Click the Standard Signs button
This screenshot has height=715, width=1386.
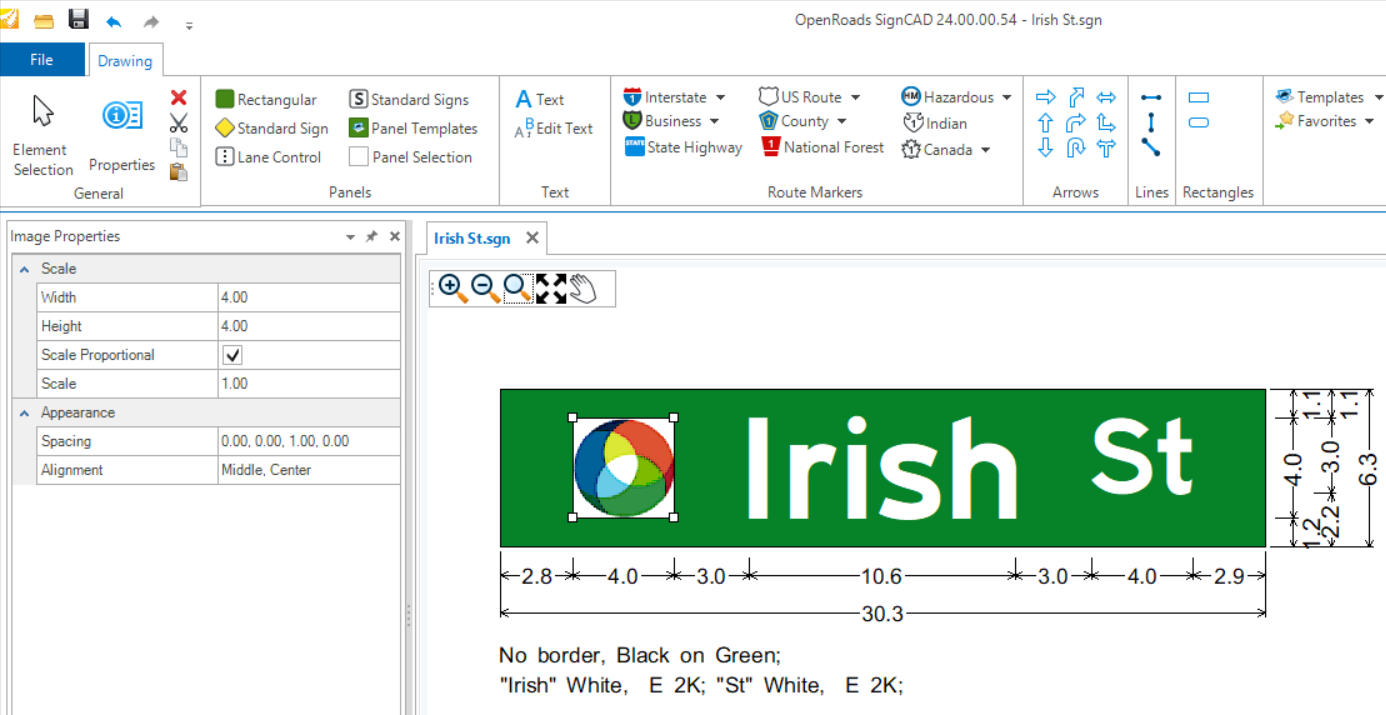pyautogui.click(x=409, y=99)
